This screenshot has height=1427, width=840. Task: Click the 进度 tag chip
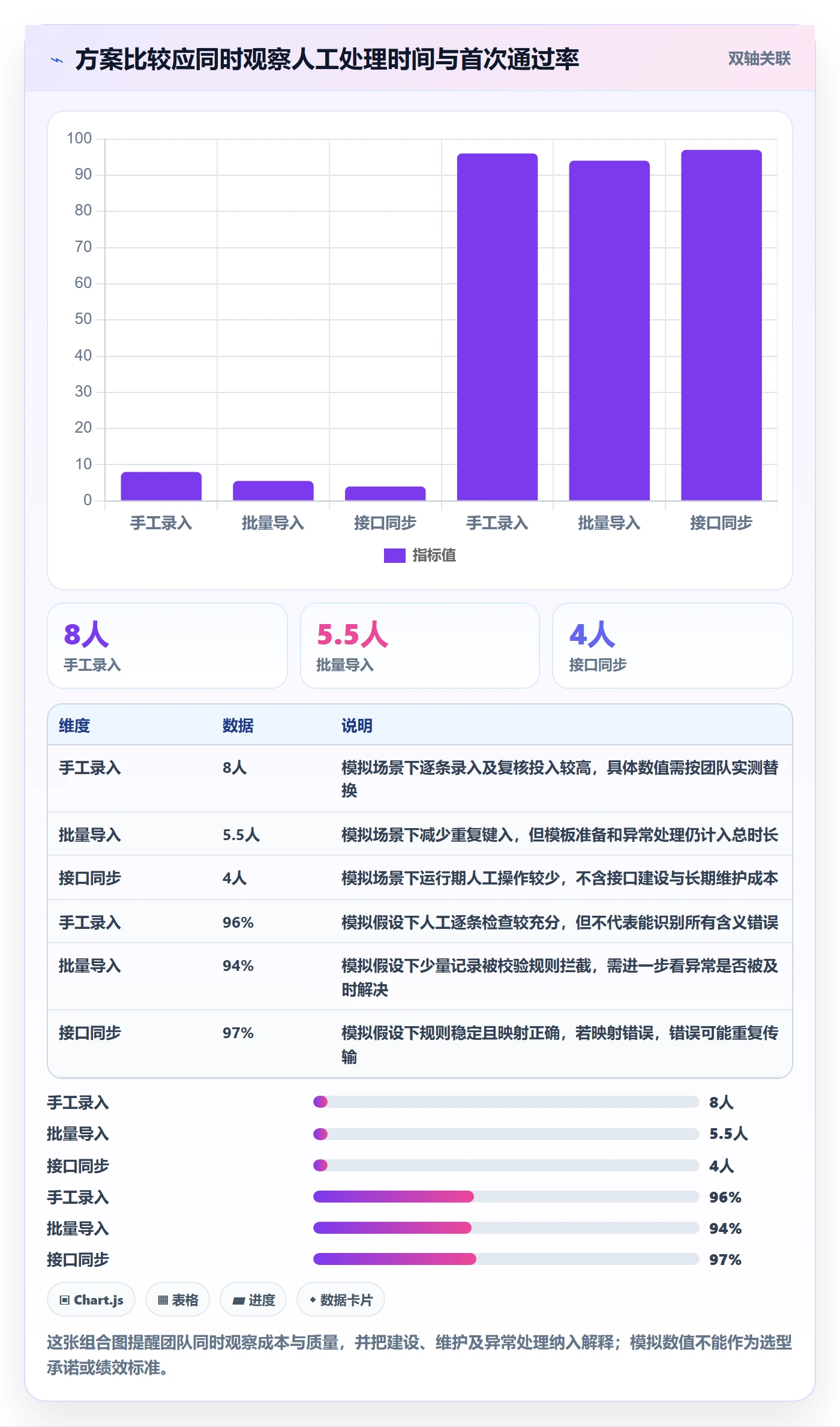[x=253, y=1300]
